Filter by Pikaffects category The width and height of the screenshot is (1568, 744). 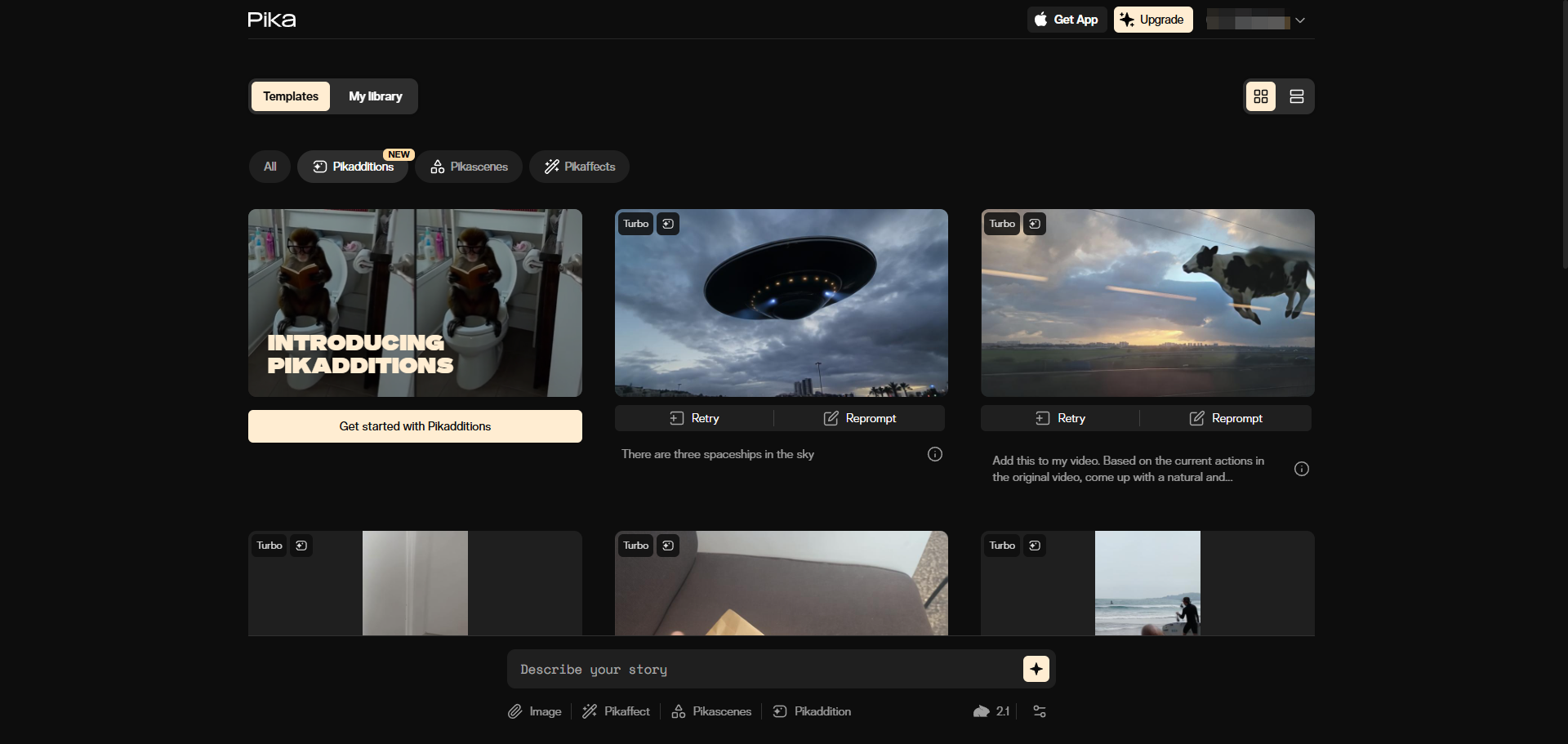click(x=579, y=167)
